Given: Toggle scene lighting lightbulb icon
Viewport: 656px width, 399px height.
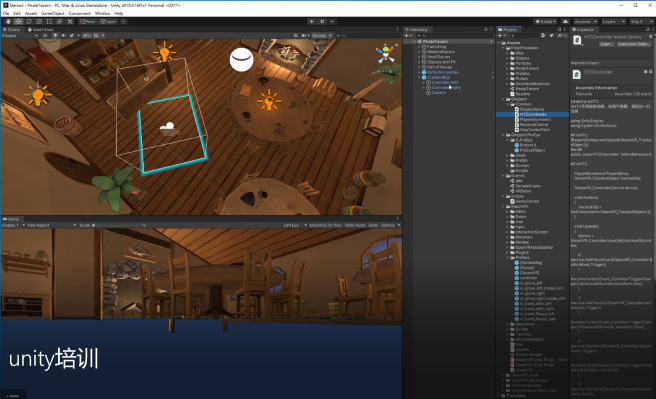Looking at the screenshot, I should 55,36.
